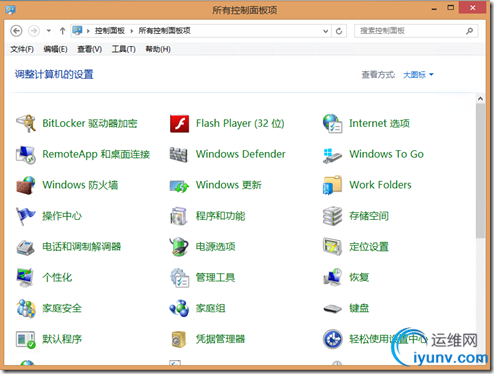Screen dimensions: 494x374
Task: Click the 家庭组 homegroup spheres icon
Action: pyautogui.click(x=179, y=308)
